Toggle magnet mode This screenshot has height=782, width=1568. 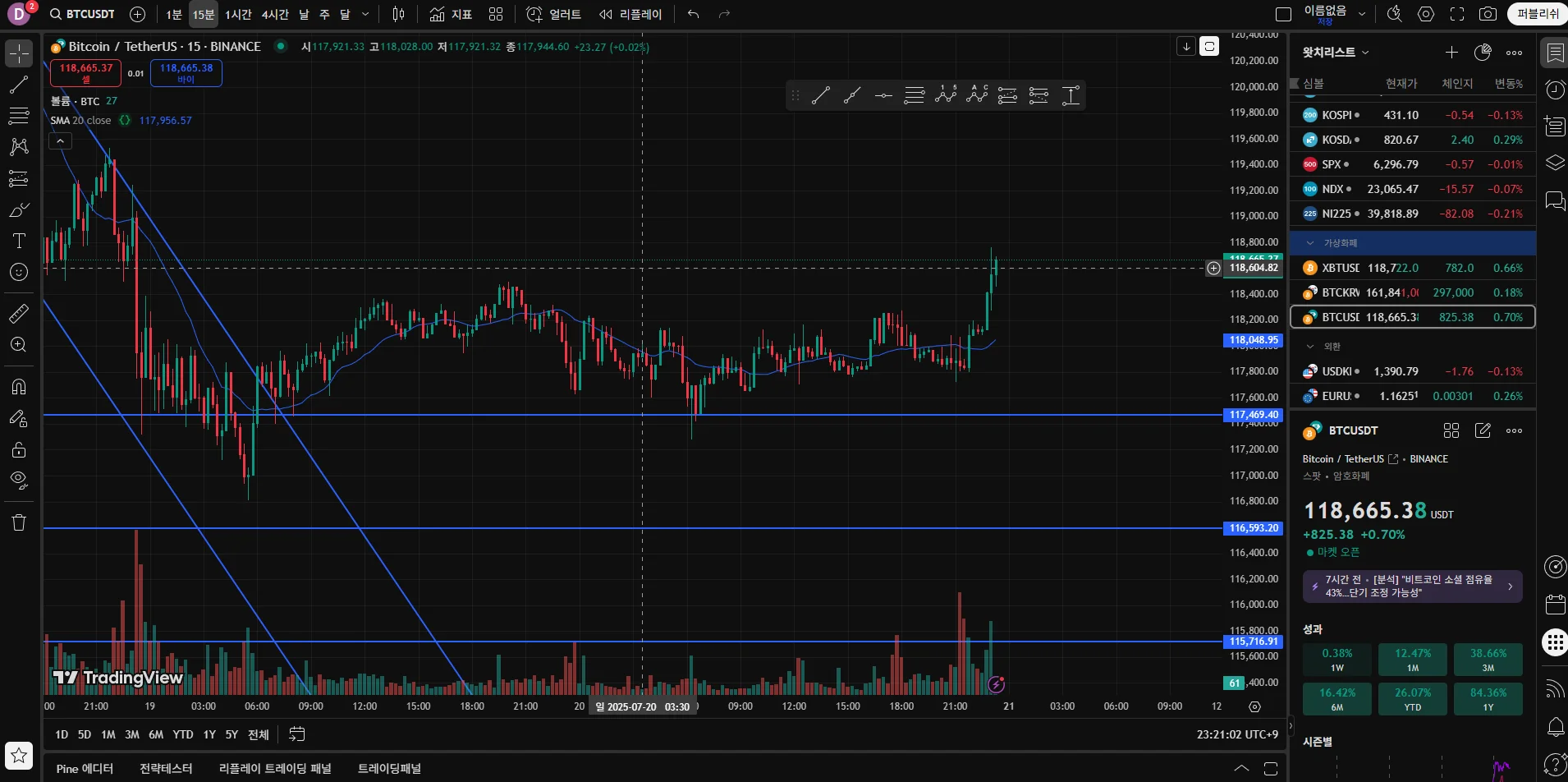[19, 386]
